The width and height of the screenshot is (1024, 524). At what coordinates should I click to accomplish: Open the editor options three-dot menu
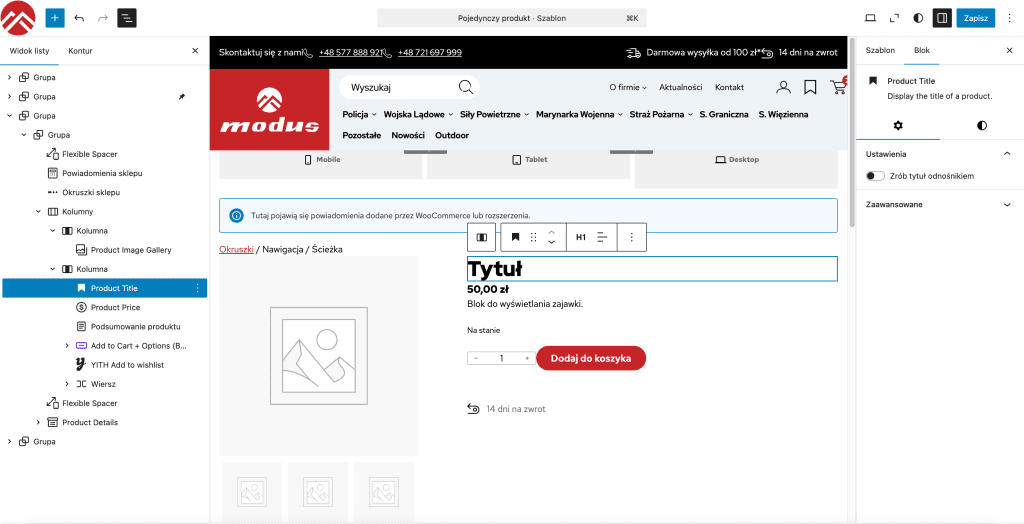[x=1011, y=18]
